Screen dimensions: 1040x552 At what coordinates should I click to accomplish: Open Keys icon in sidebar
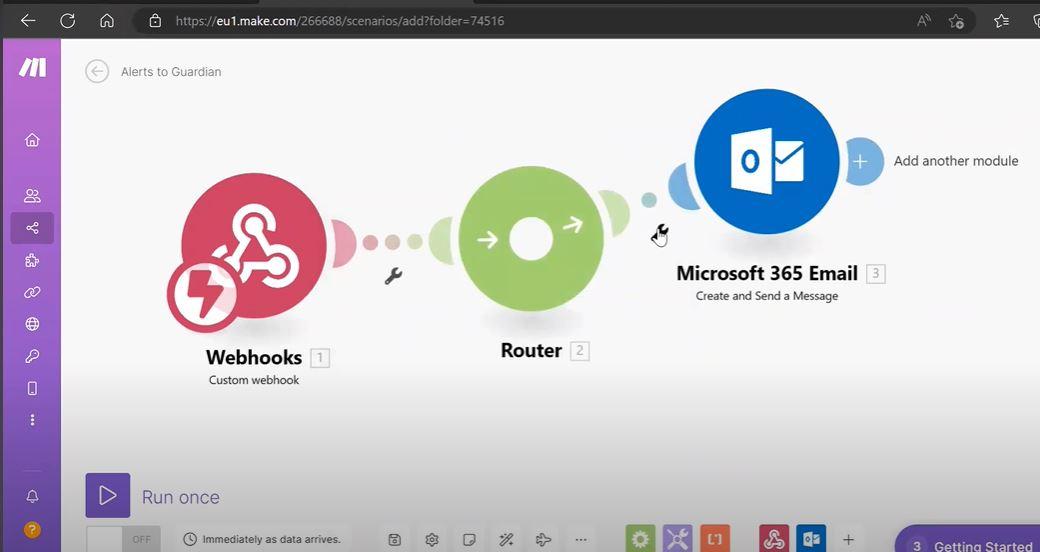tap(32, 356)
